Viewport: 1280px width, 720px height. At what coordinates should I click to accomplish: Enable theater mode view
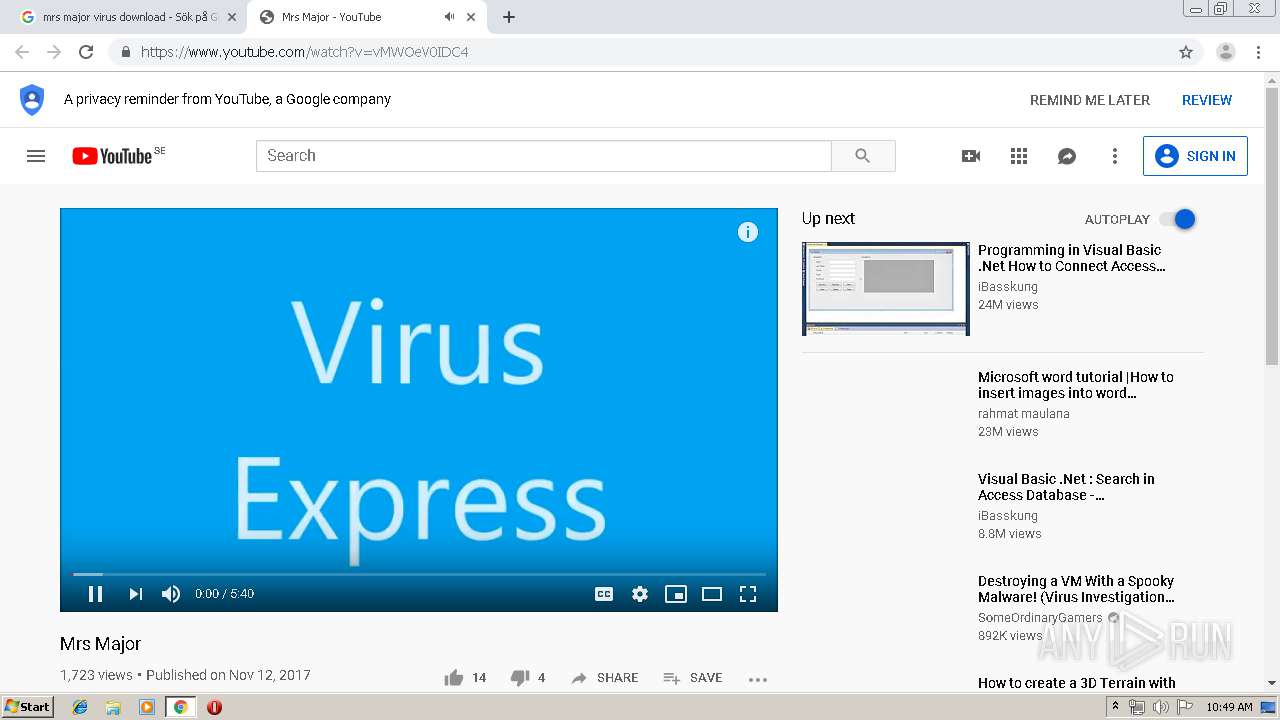point(712,594)
